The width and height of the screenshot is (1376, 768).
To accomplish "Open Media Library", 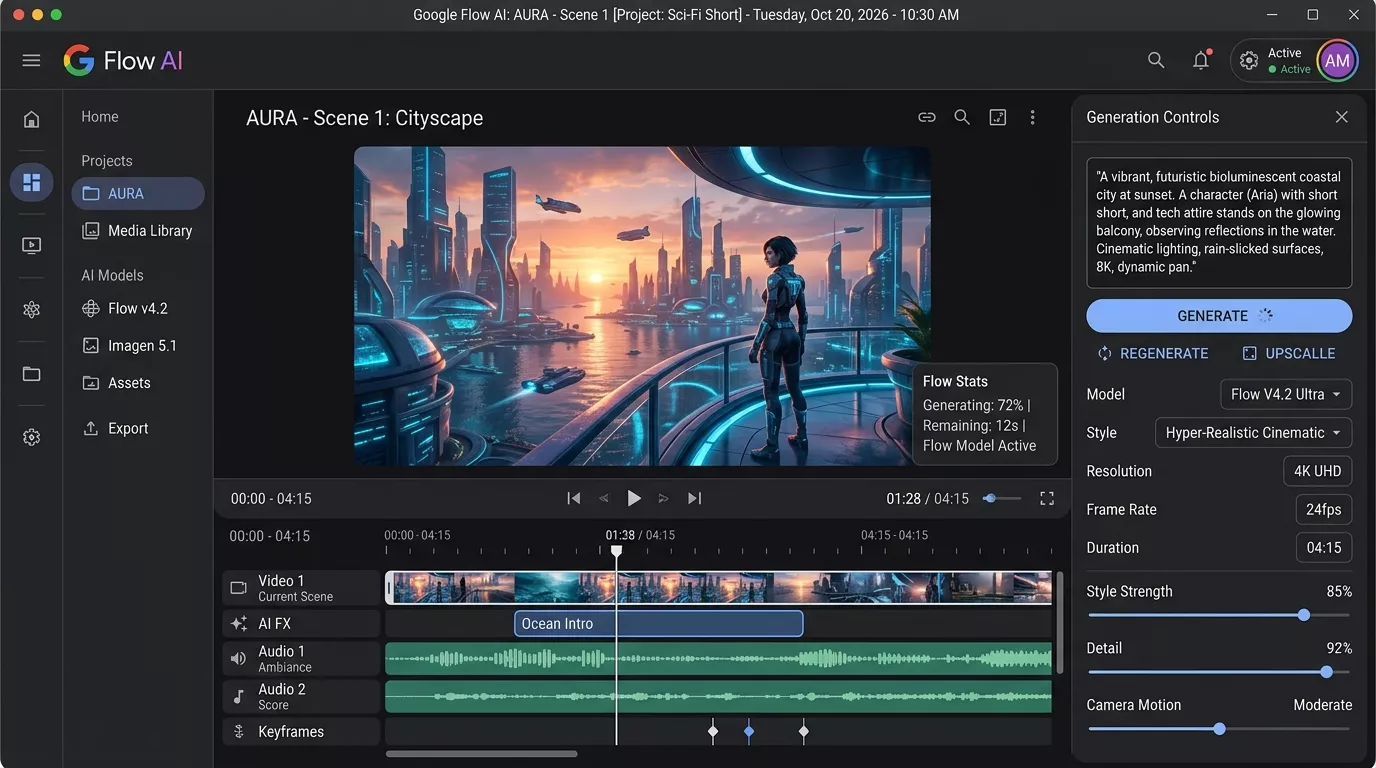I will click(x=138, y=230).
